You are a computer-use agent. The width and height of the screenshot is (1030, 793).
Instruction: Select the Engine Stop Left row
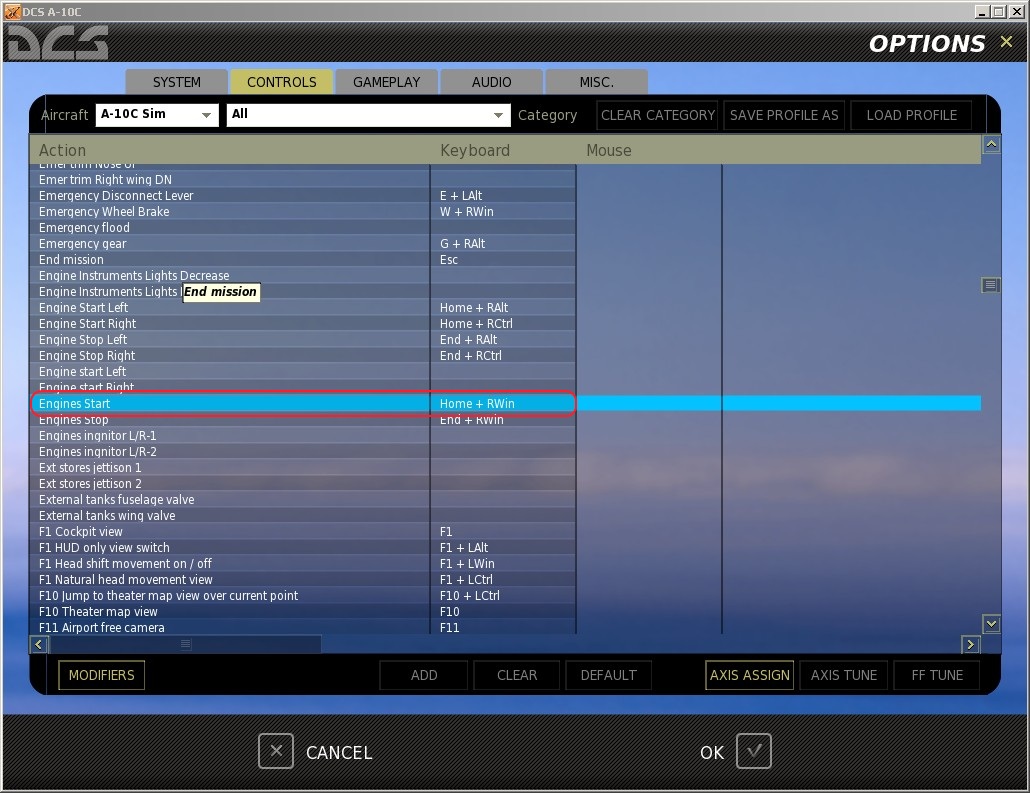(303, 340)
